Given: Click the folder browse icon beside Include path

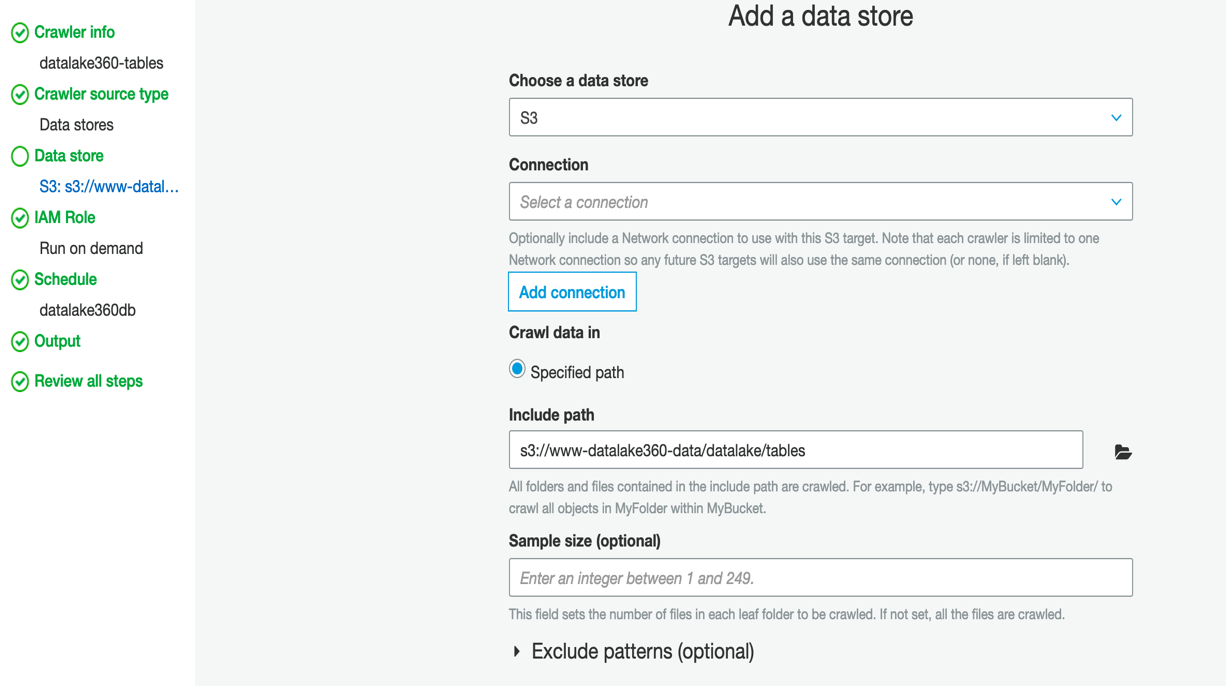Looking at the screenshot, I should point(1122,452).
